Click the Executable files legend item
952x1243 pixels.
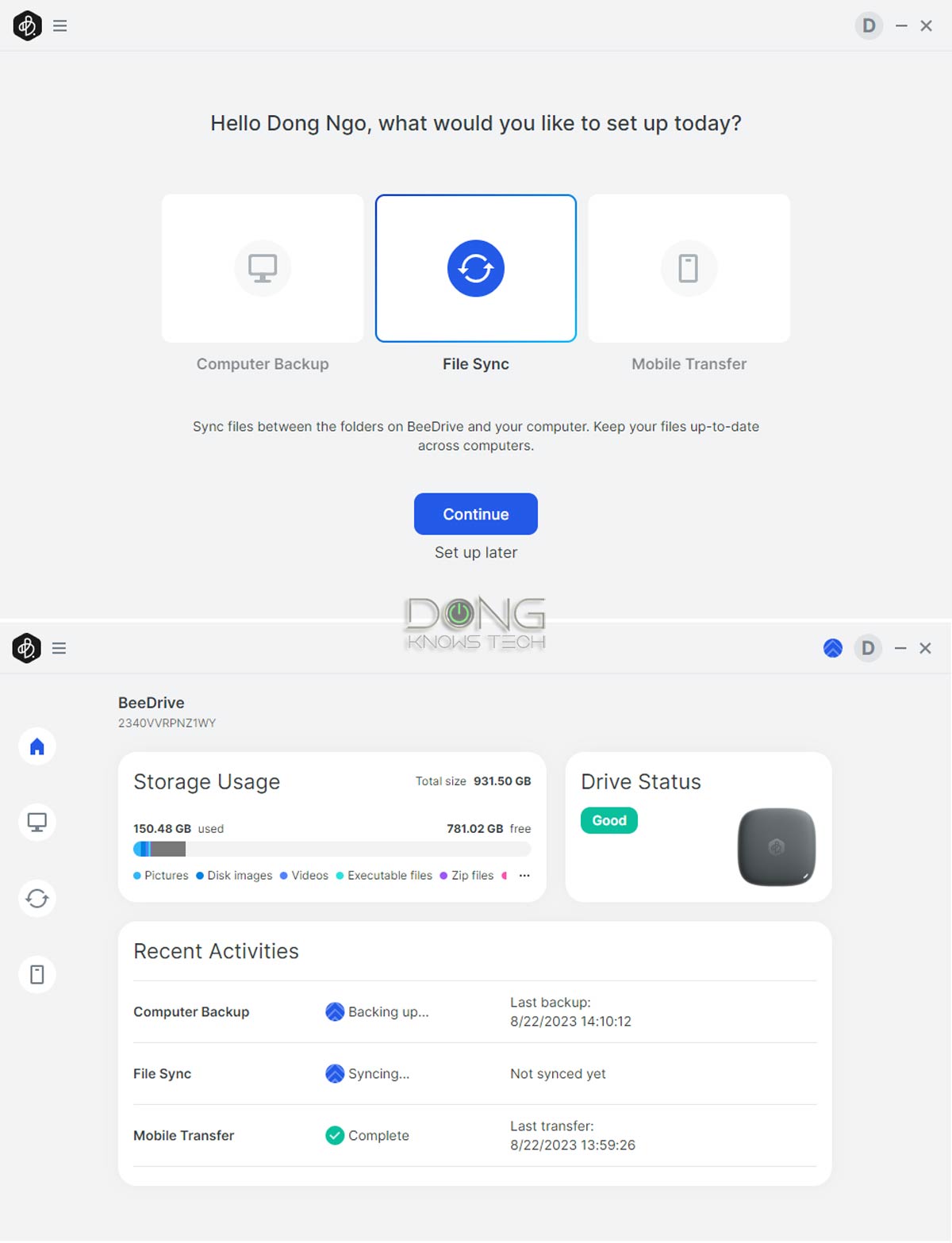click(x=384, y=876)
